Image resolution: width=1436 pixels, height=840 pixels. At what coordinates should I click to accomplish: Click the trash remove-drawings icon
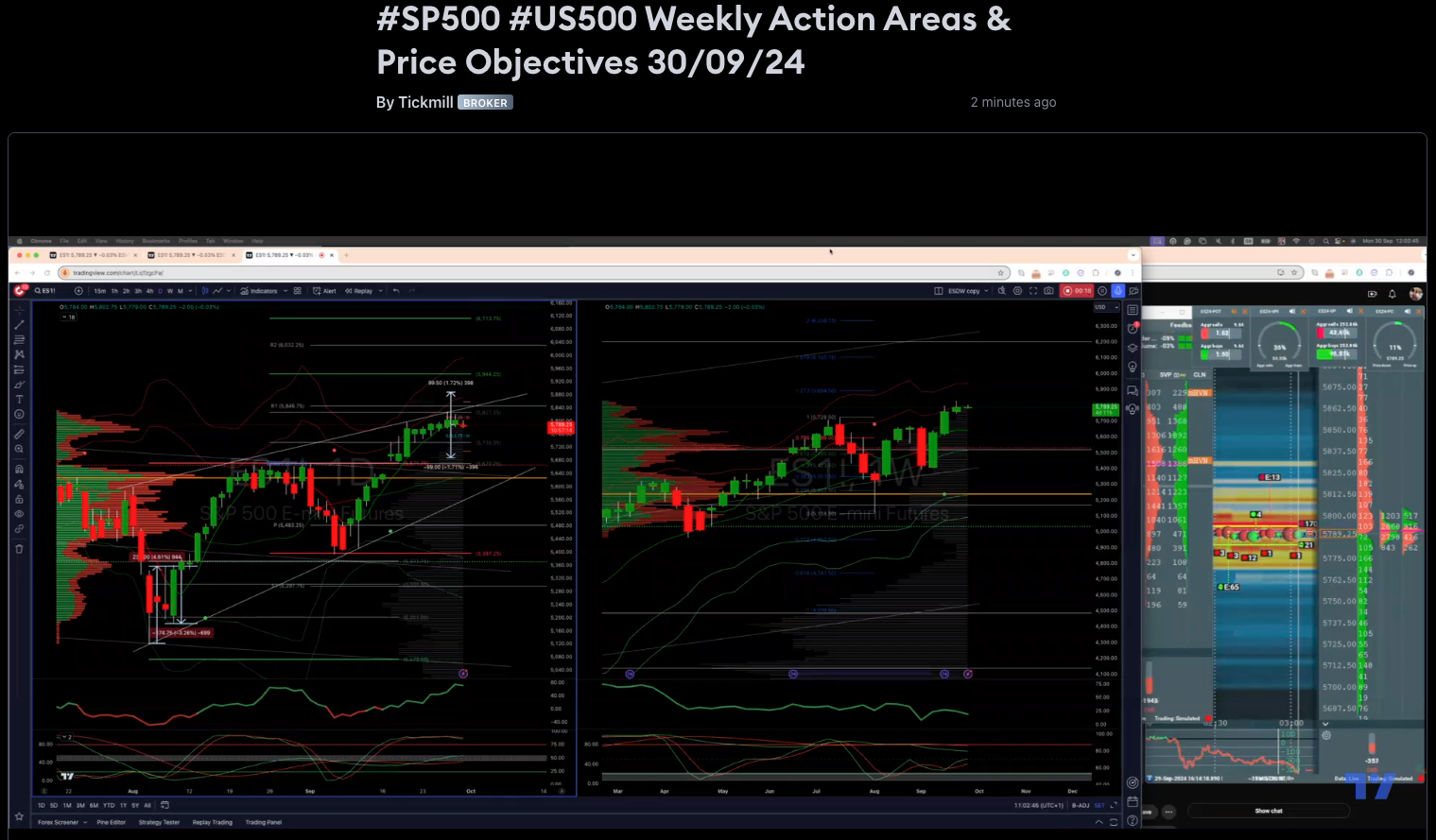point(19,549)
